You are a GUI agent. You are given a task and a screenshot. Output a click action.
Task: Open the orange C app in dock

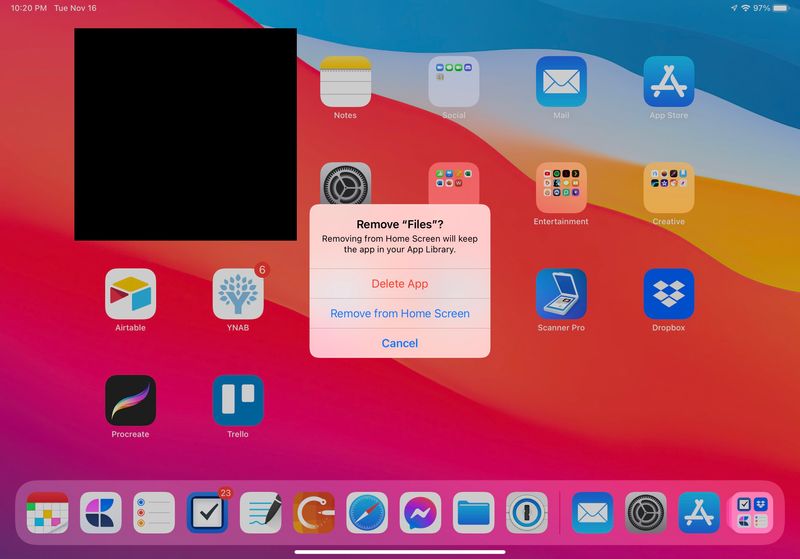click(x=314, y=513)
